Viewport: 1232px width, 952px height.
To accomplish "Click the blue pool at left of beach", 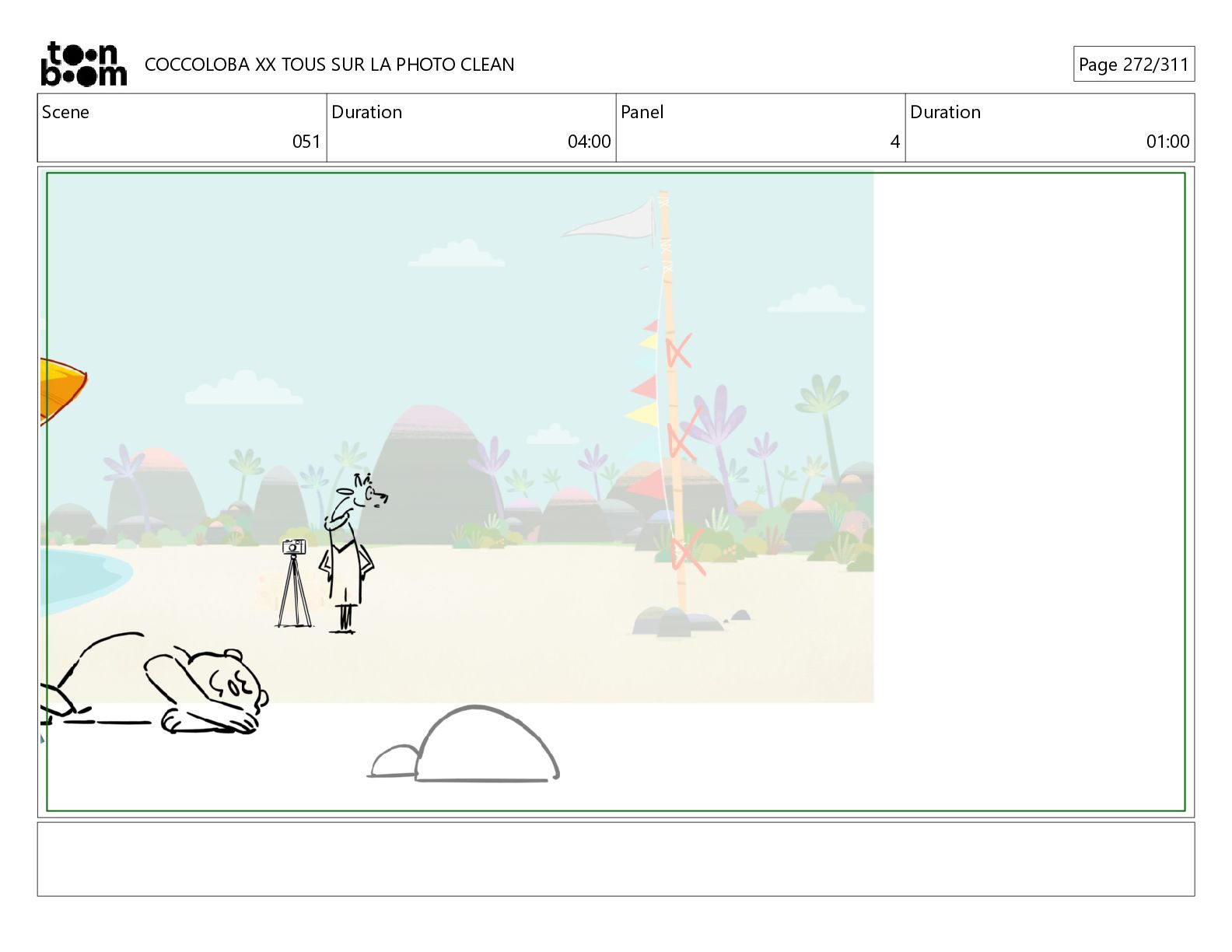I will 86,580.
